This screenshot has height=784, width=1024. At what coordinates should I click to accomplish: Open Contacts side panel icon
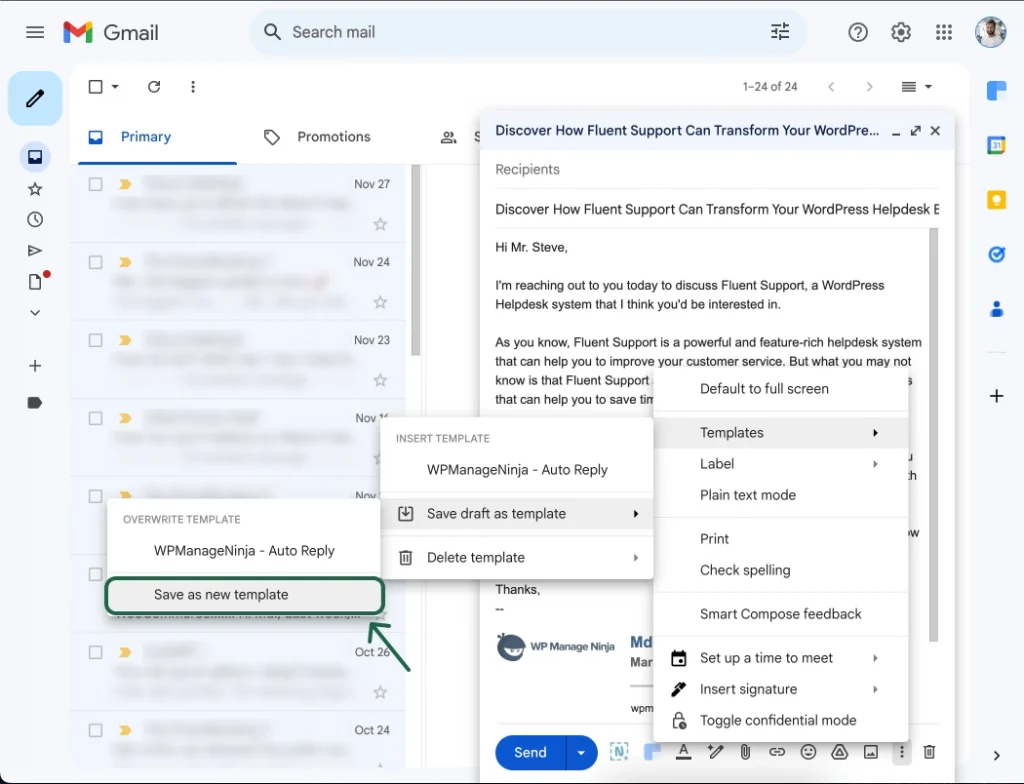996,309
